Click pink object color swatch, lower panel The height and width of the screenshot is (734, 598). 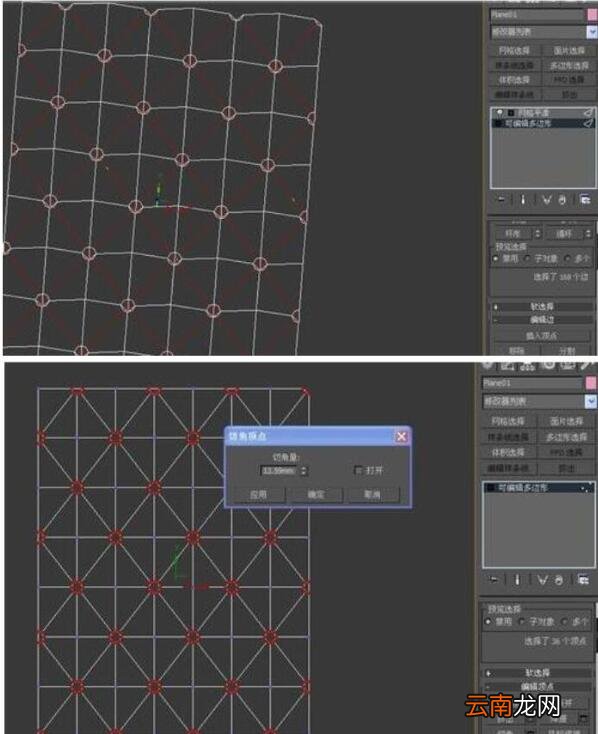(x=591, y=383)
